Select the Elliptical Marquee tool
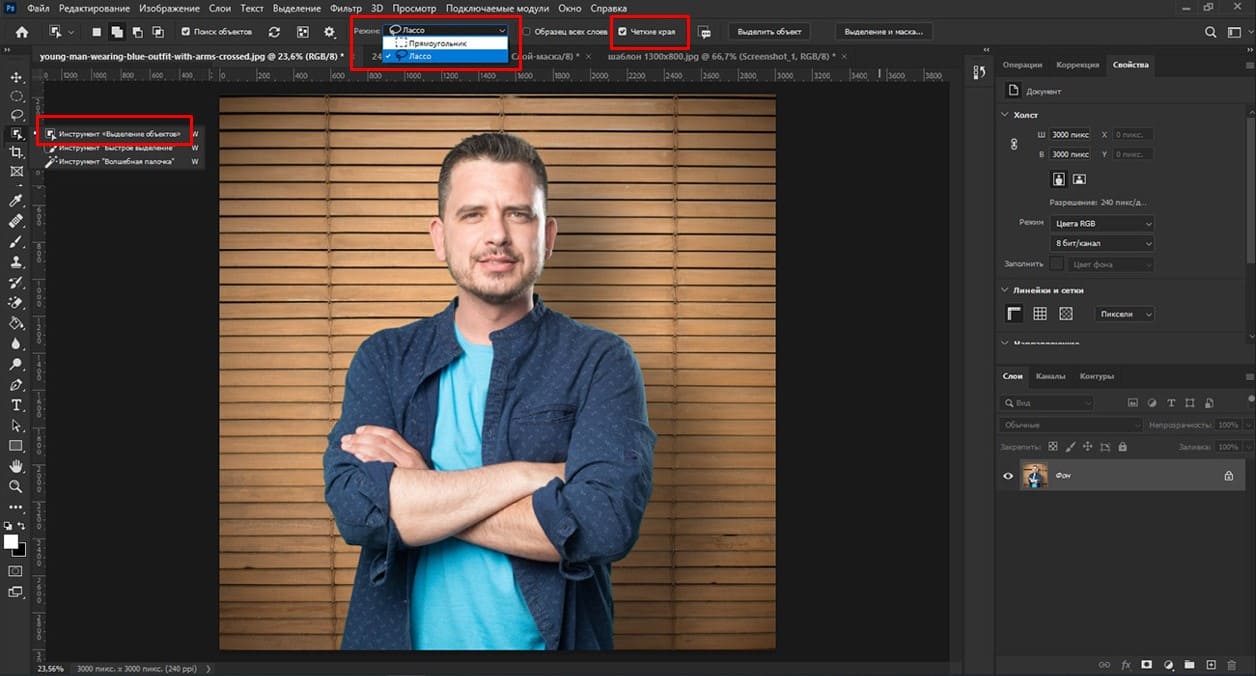Image resolution: width=1256 pixels, height=676 pixels. 16,96
